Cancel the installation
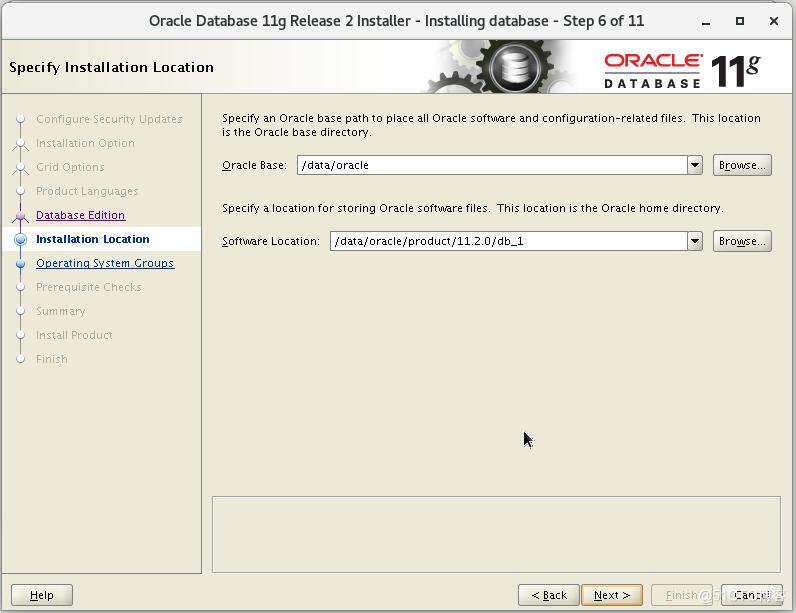The image size is (796, 613). pyautogui.click(x=752, y=595)
